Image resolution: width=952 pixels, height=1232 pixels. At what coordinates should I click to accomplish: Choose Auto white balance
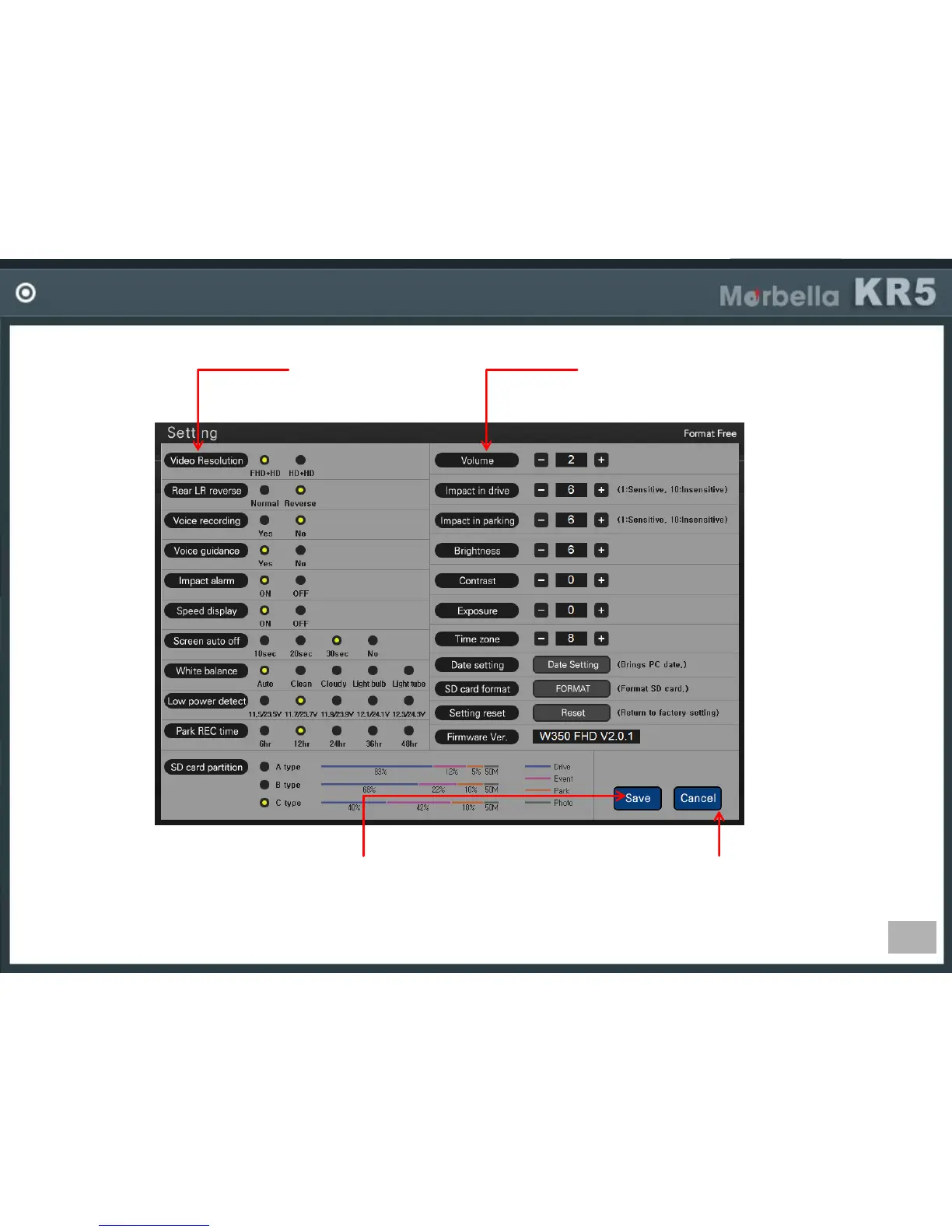pyautogui.click(x=264, y=670)
